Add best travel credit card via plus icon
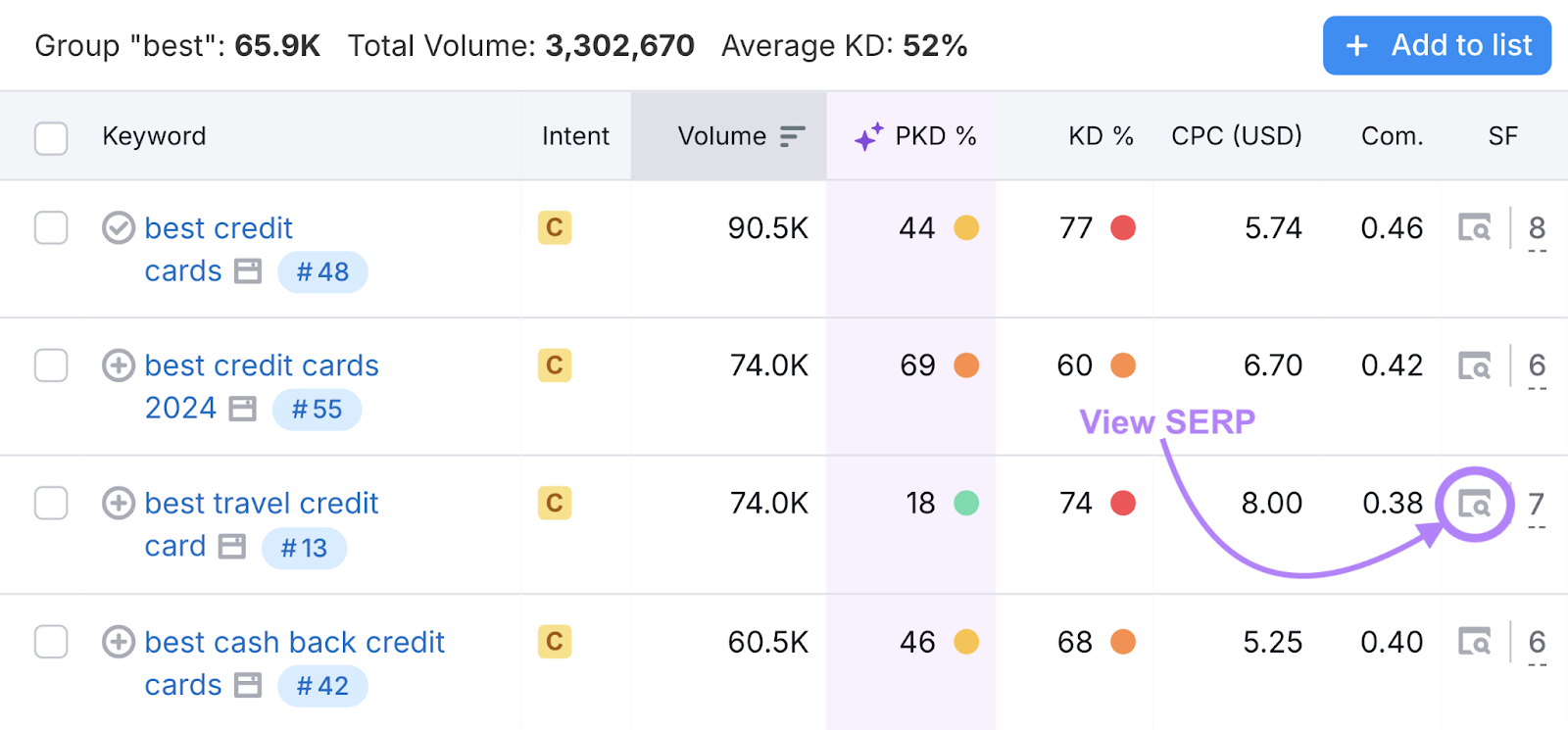The height and width of the screenshot is (730, 1568). (x=119, y=504)
